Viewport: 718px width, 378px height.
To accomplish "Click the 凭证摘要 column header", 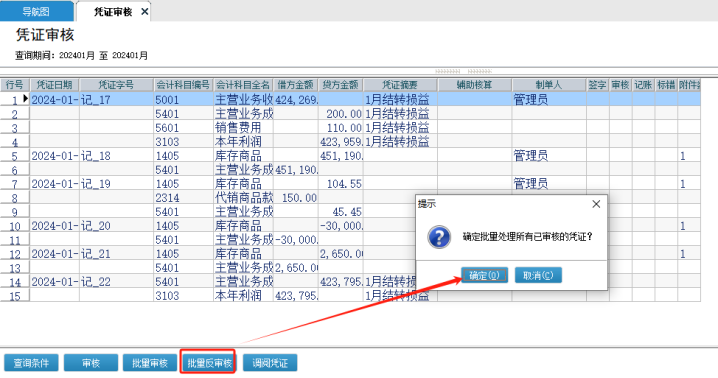I will [400, 85].
